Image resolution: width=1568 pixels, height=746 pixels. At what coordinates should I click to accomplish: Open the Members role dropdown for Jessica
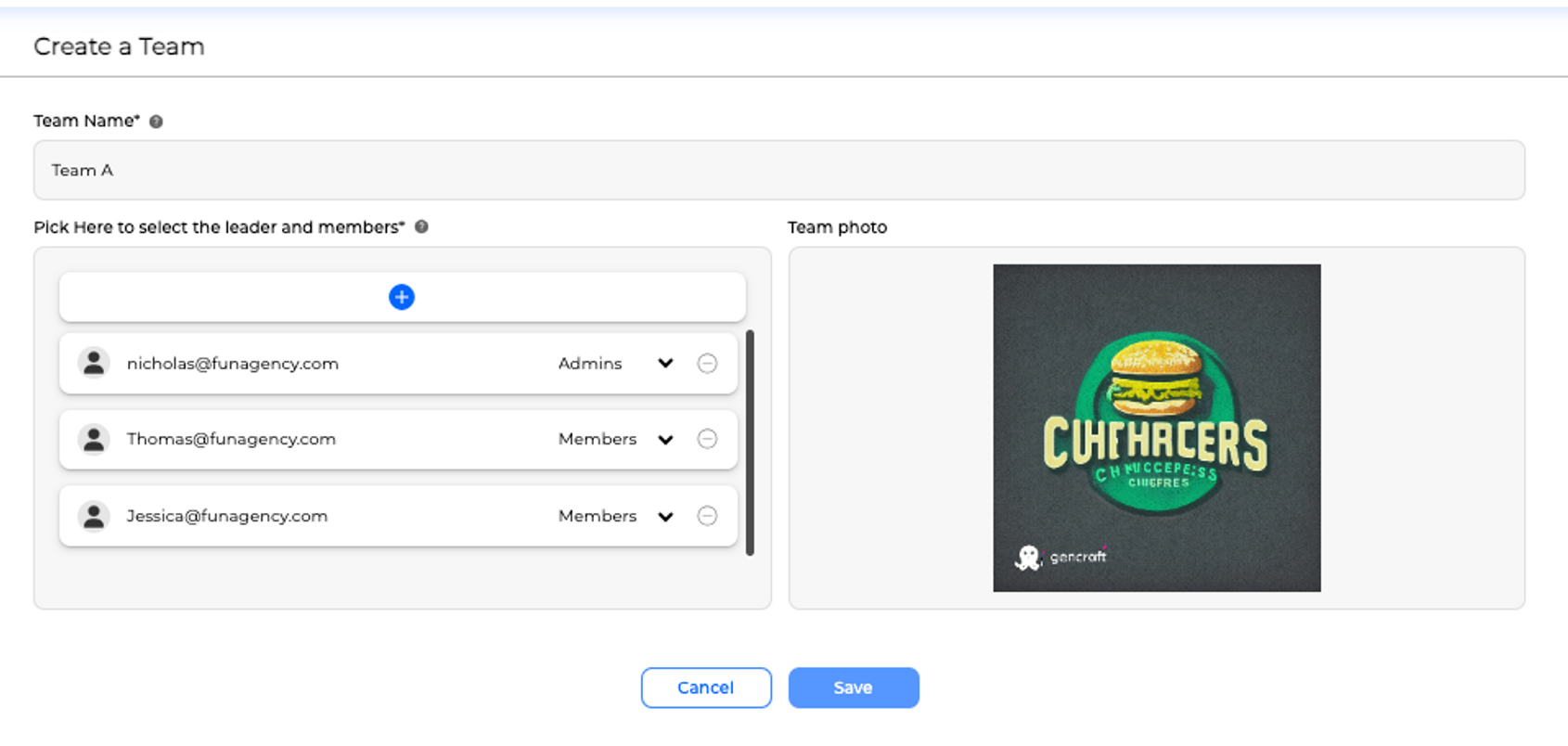tap(665, 517)
